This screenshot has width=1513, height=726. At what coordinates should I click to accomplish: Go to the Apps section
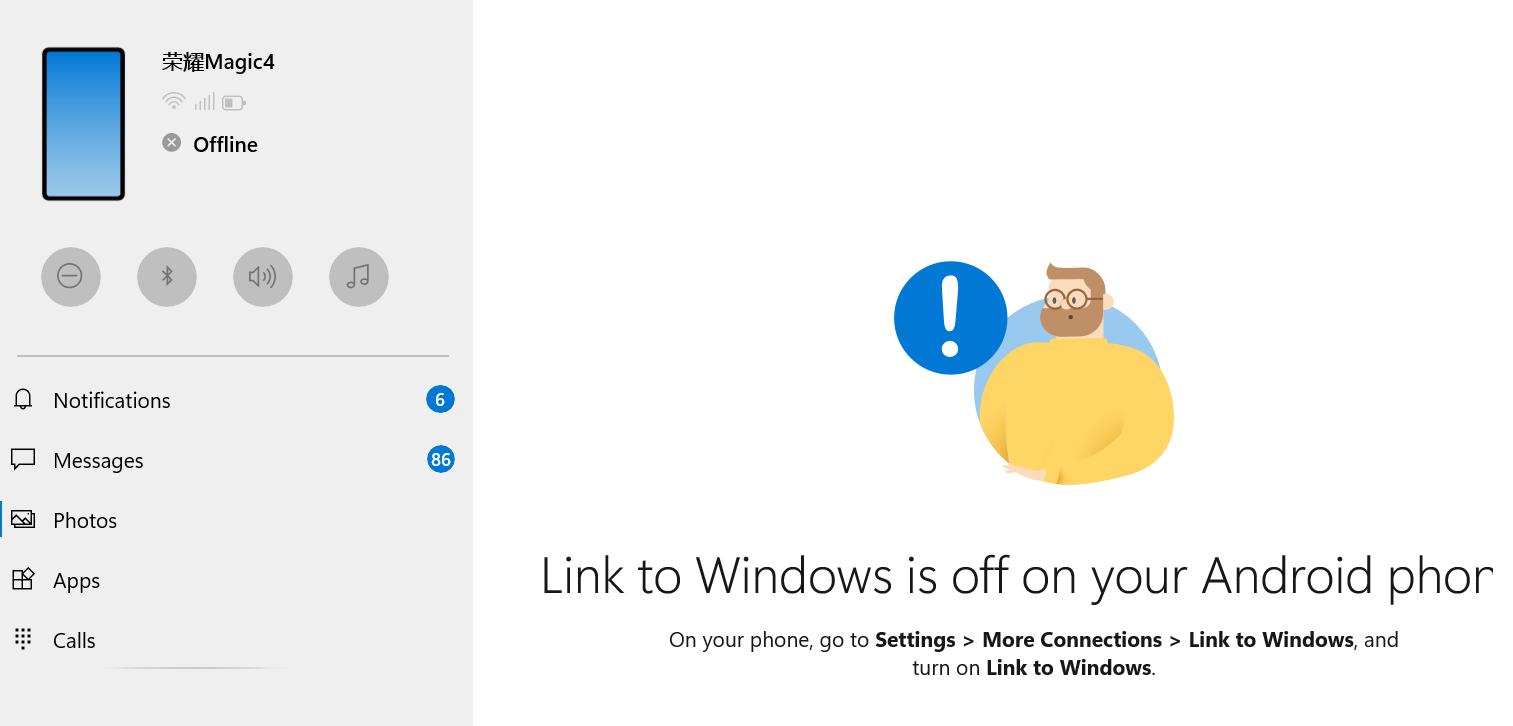coord(77,580)
